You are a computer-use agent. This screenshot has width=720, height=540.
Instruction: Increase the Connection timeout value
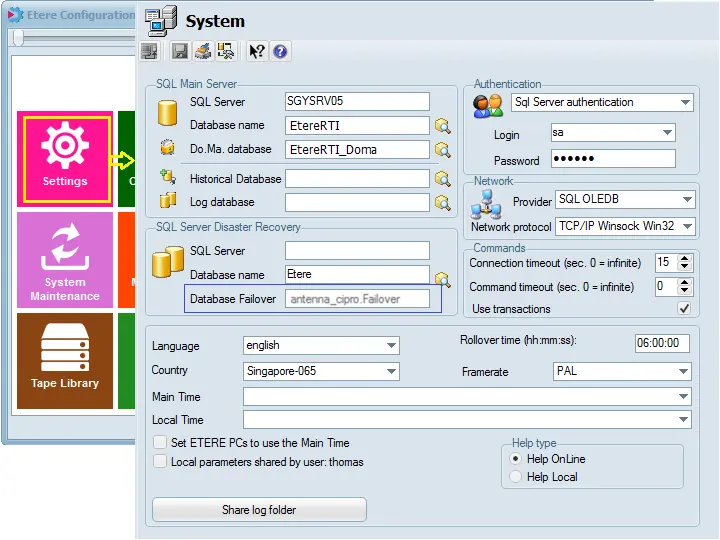[685, 258]
